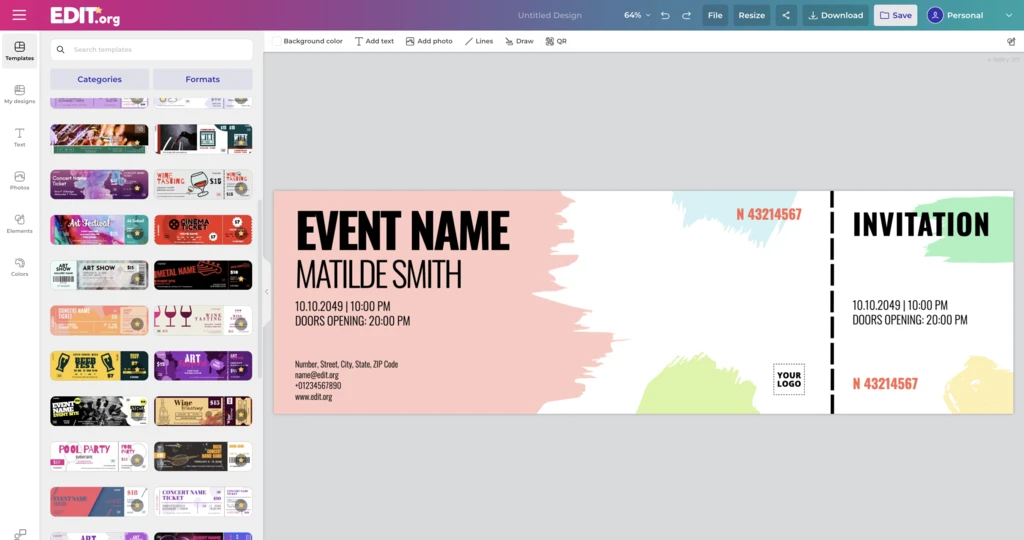
Task: Click the undo arrow icon
Action: pos(665,15)
